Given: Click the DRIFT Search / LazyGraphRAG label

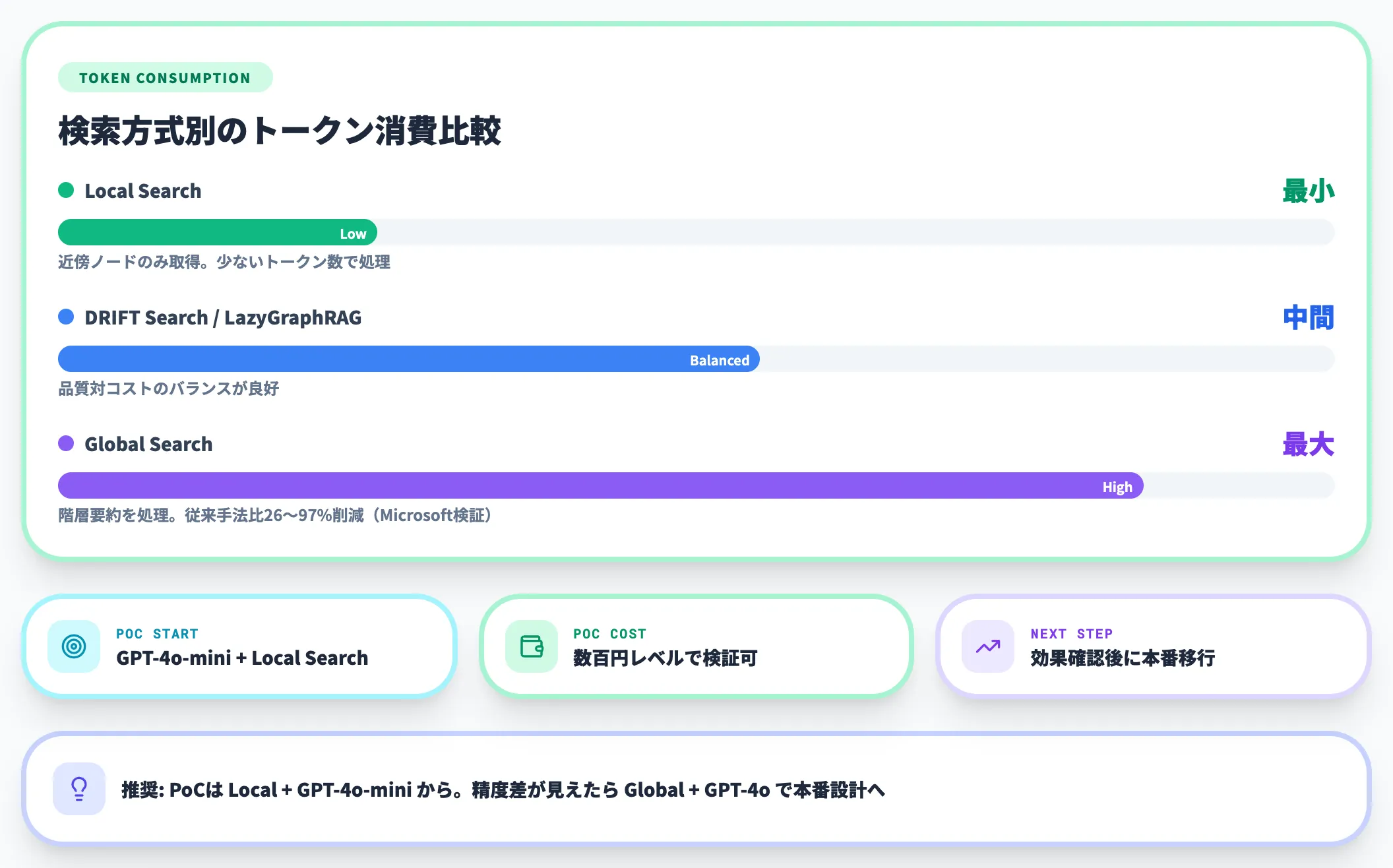Looking at the screenshot, I should point(223,317).
